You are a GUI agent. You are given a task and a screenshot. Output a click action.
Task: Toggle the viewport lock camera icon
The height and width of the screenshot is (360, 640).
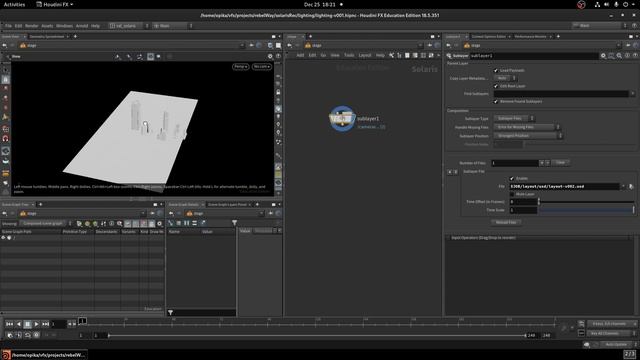278,92
